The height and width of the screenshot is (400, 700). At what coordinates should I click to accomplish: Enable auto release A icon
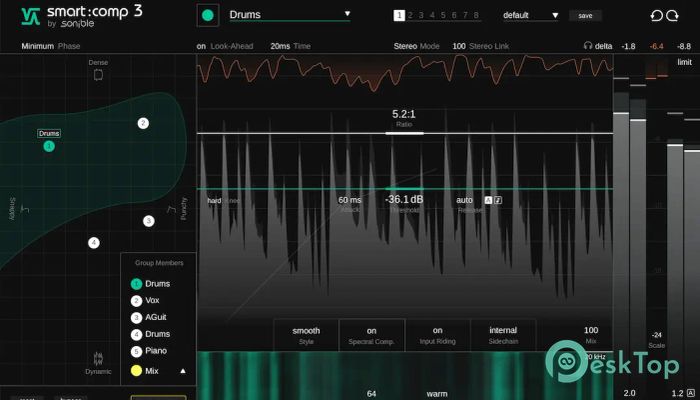pos(488,200)
